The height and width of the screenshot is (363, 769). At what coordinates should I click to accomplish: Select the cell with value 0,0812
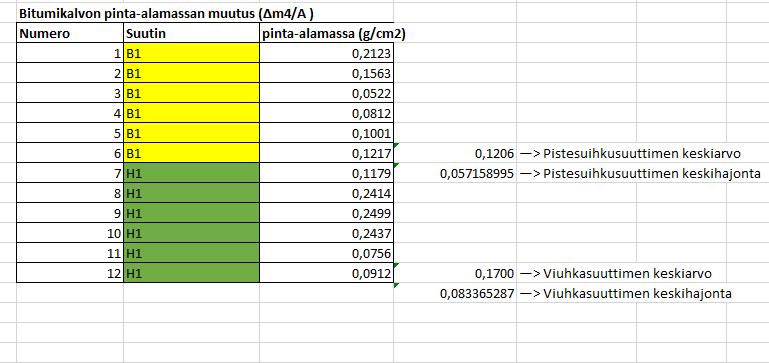coord(327,113)
